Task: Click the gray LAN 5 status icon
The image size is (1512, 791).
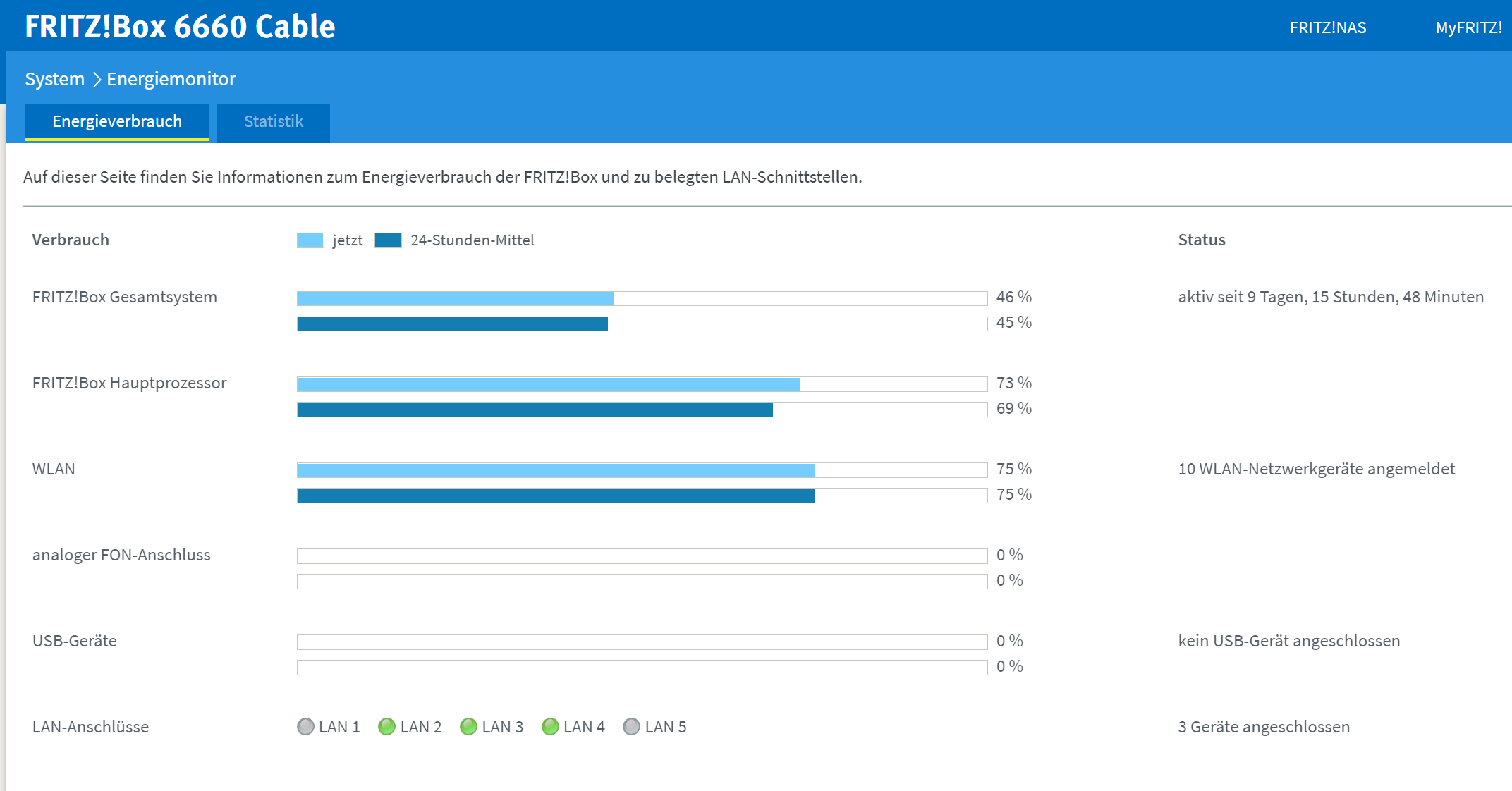Action: click(x=632, y=727)
